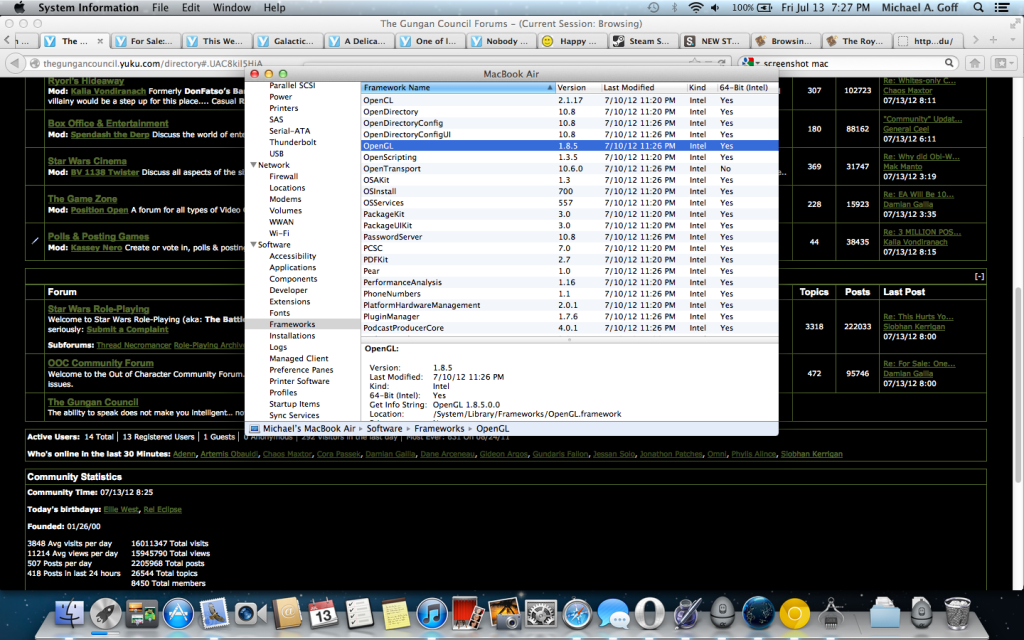Click the Version column header
Image resolution: width=1024 pixels, height=640 pixels.
tap(577, 88)
